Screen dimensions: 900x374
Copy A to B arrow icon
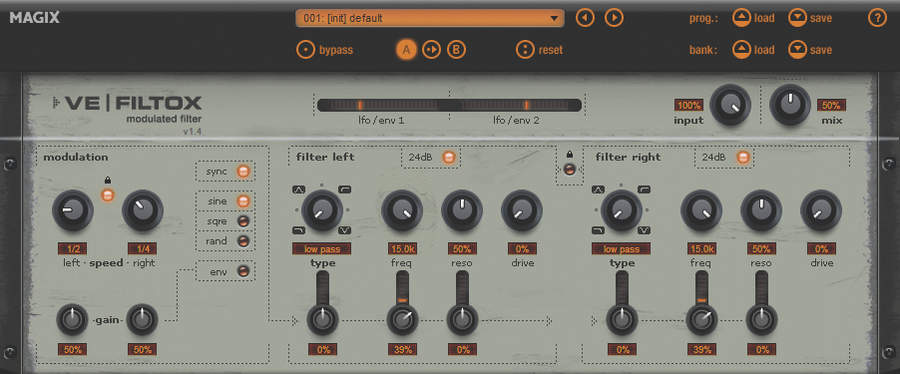click(x=431, y=50)
